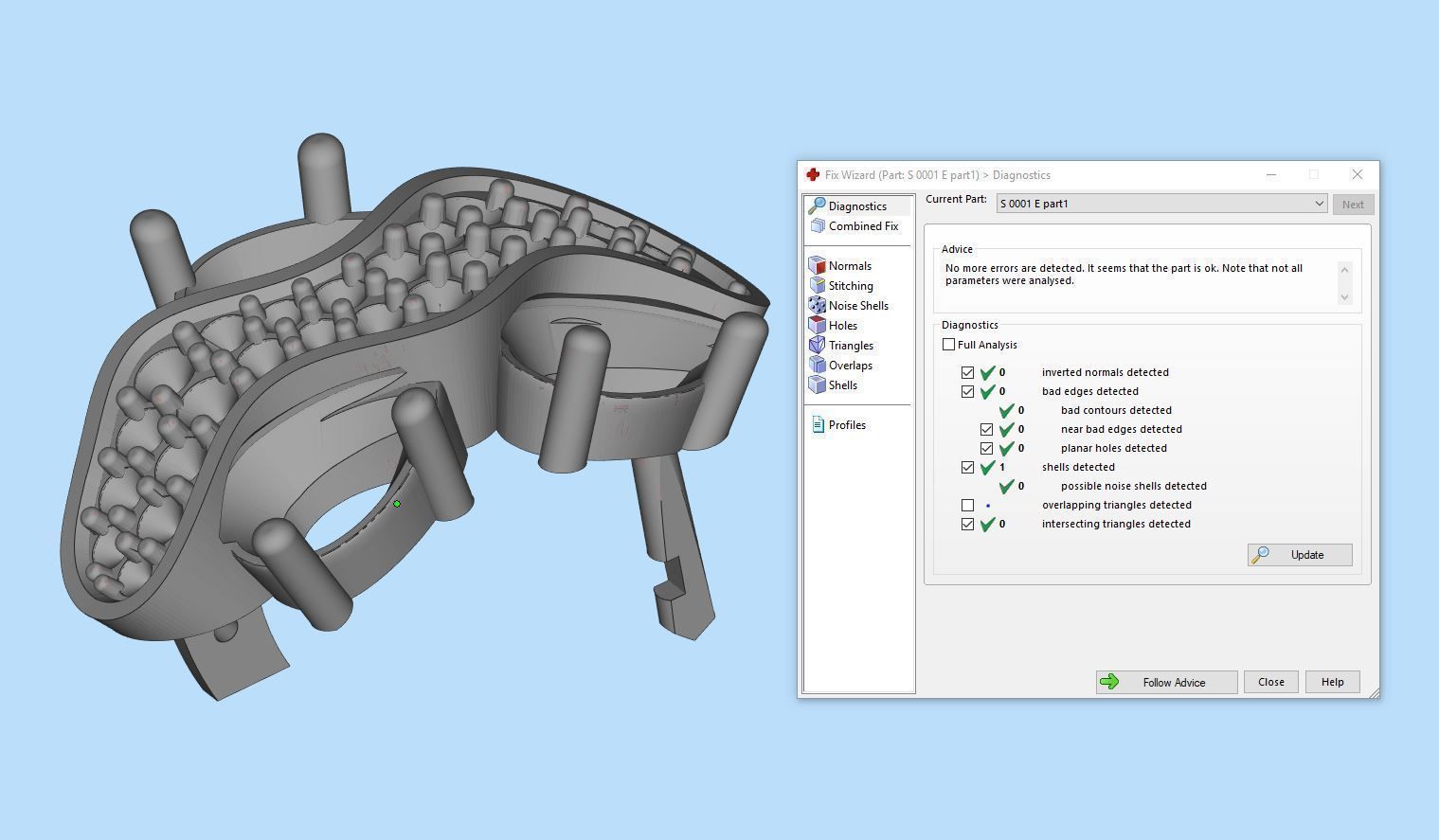Screen dimensions: 1439x840
Task: Click the magnifier icon on Update button
Action: (x=1260, y=555)
